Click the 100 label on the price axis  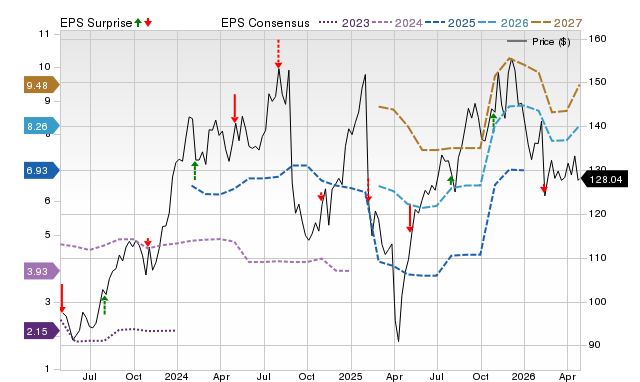pyautogui.click(x=597, y=302)
